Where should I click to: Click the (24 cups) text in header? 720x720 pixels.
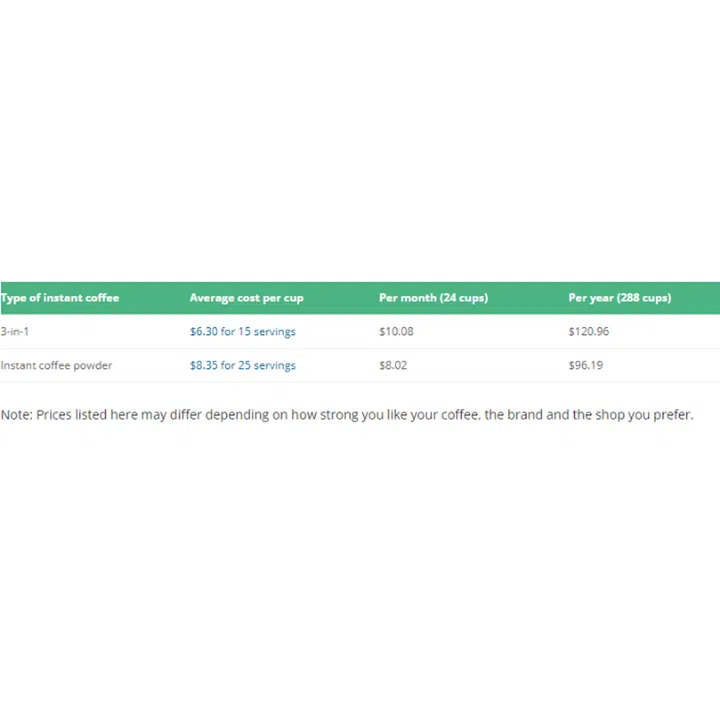click(x=464, y=298)
